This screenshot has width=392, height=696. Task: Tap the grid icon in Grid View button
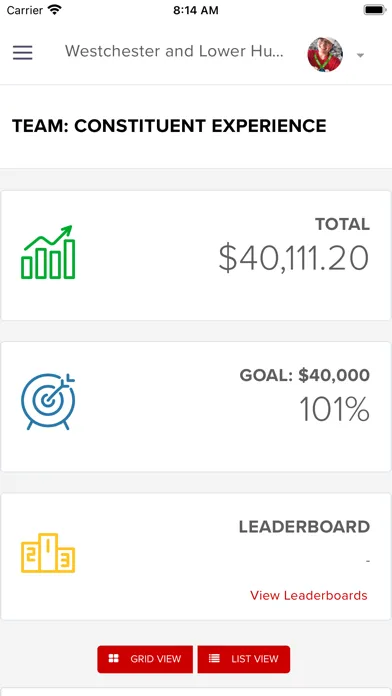click(114, 659)
